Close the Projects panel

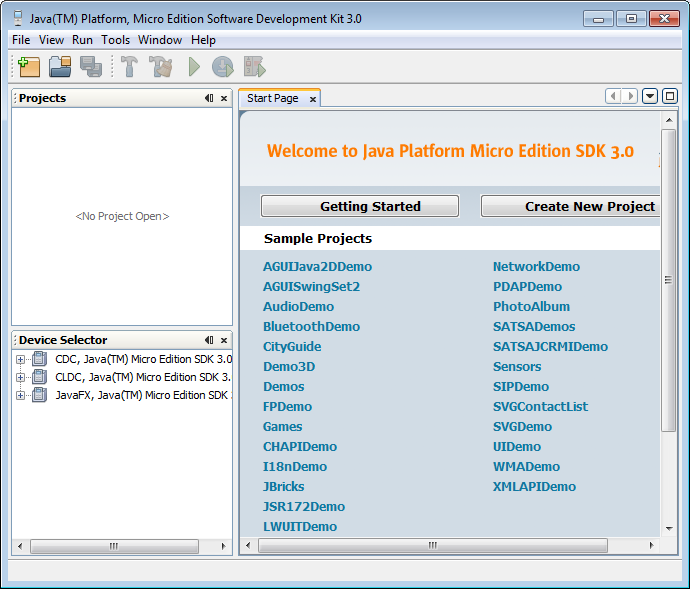(224, 99)
